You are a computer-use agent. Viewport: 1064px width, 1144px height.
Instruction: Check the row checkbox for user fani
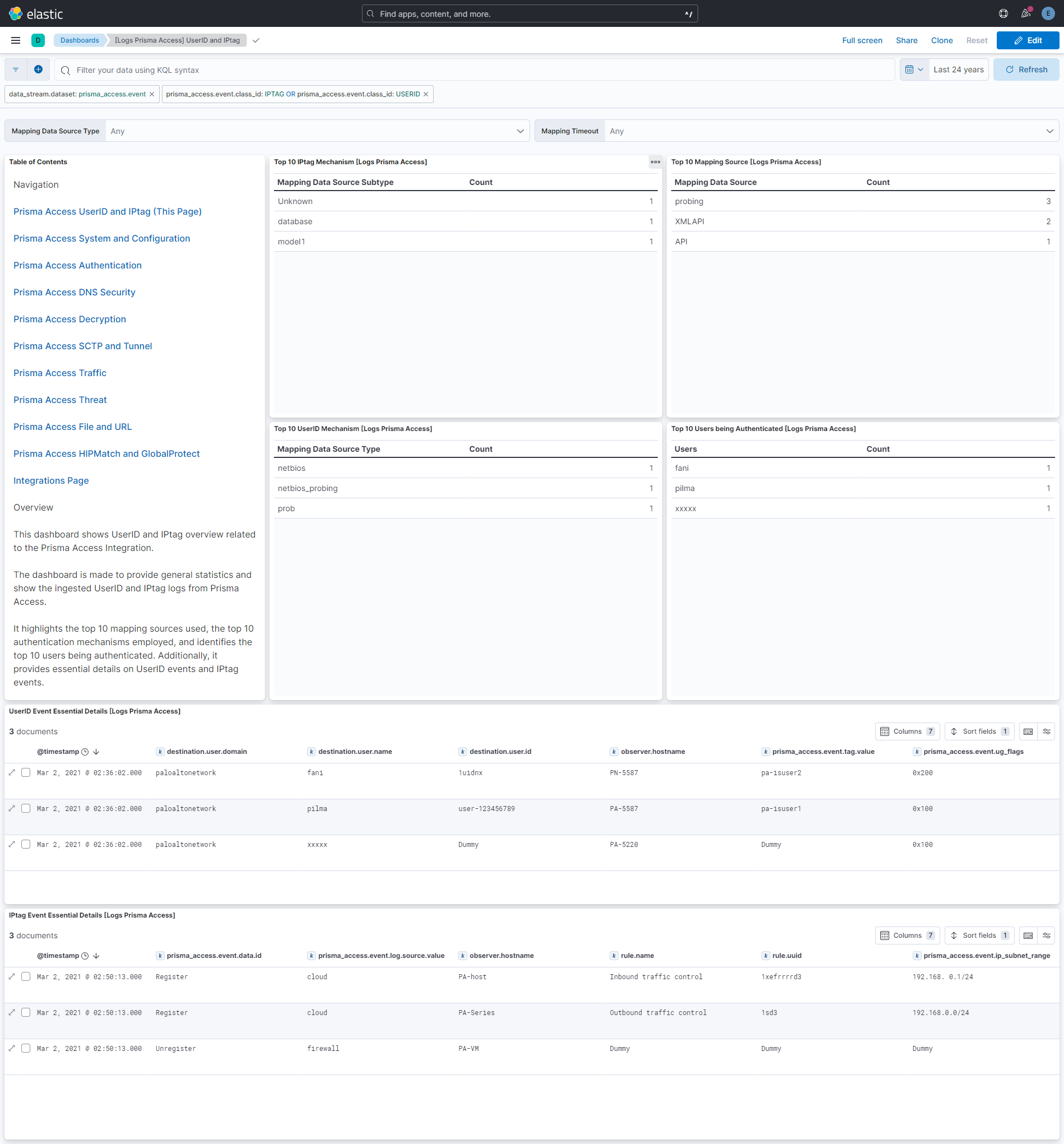[x=26, y=772]
